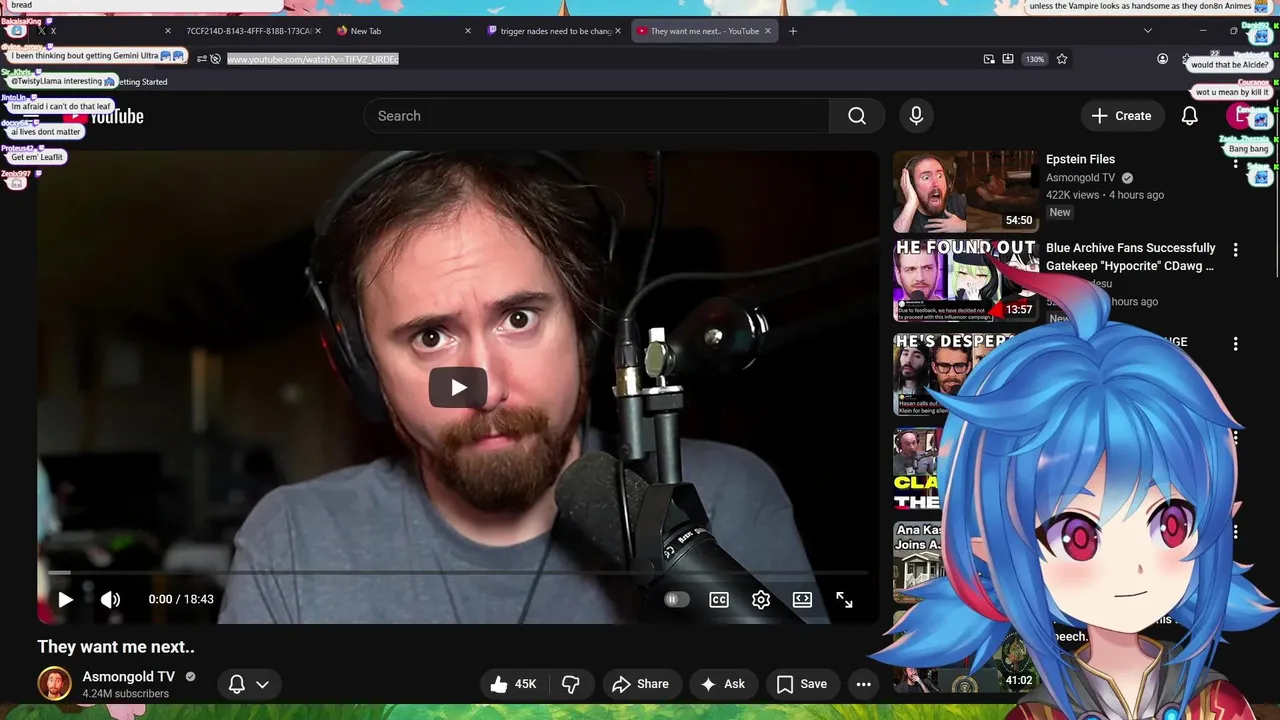The height and width of the screenshot is (720, 1280).
Task: Bookmark this page with star
Action: pos(1062,59)
